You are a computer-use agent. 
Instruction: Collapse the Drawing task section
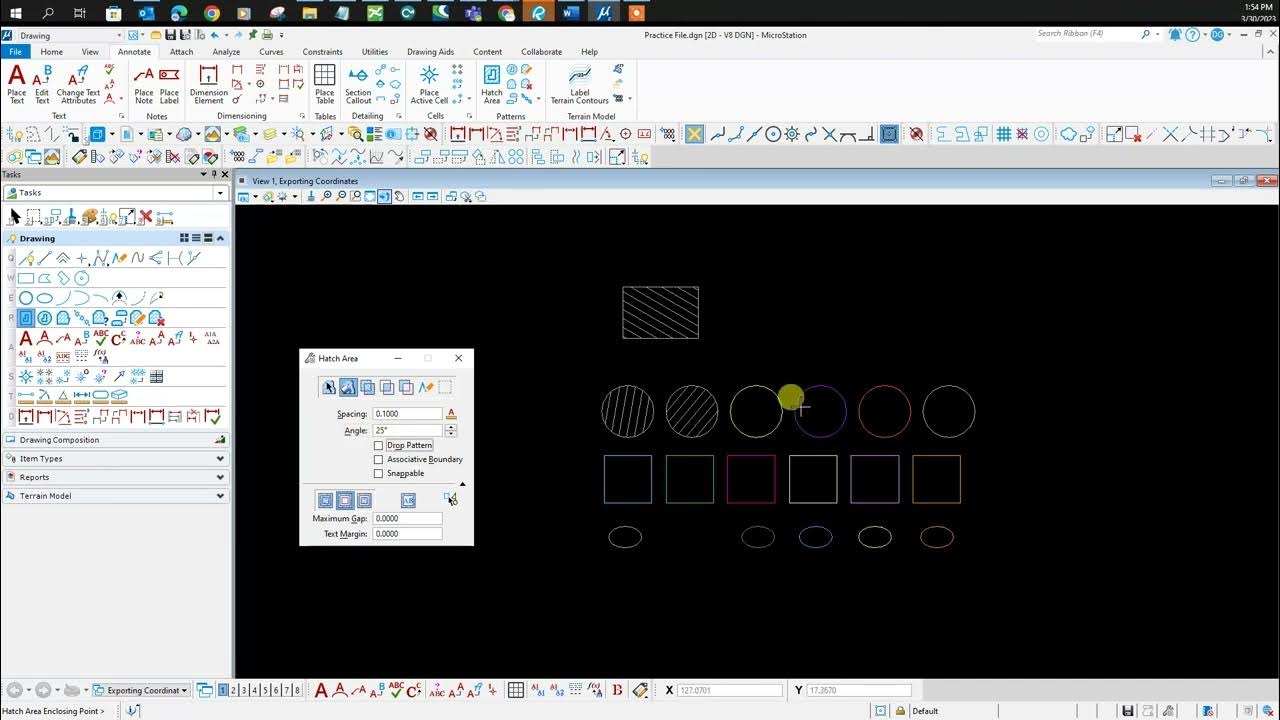pyautogui.click(x=220, y=238)
